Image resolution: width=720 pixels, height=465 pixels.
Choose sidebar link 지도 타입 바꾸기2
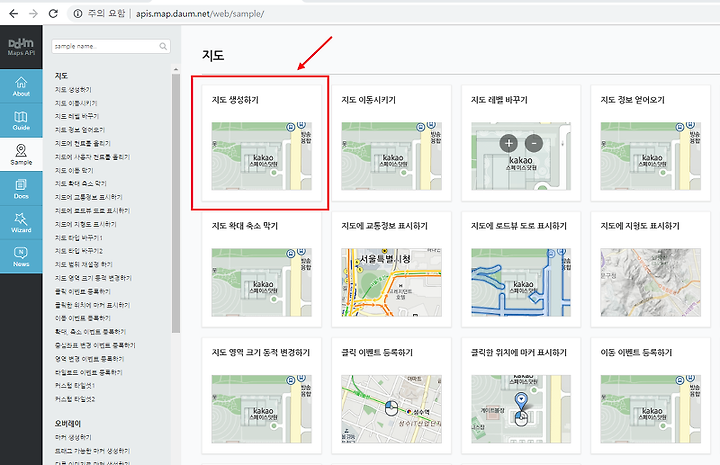[79, 251]
